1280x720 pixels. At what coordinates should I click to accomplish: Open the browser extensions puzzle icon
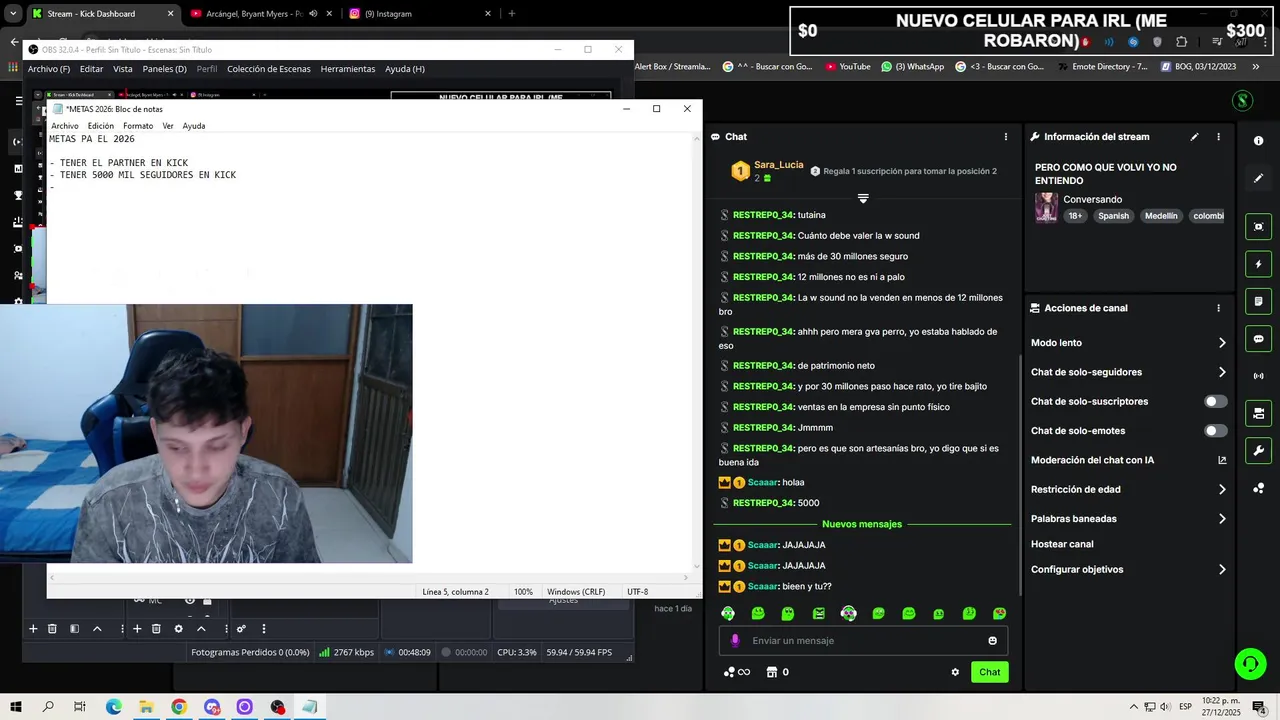point(1181,42)
